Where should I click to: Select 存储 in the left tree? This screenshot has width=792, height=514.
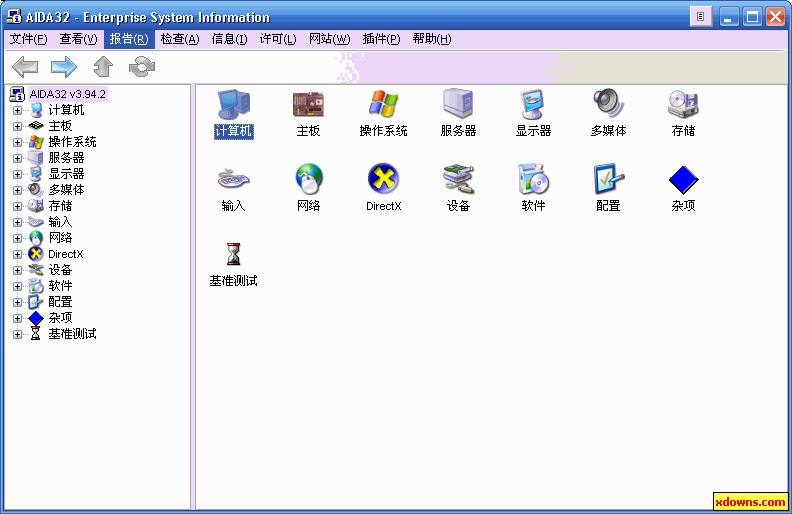point(60,206)
